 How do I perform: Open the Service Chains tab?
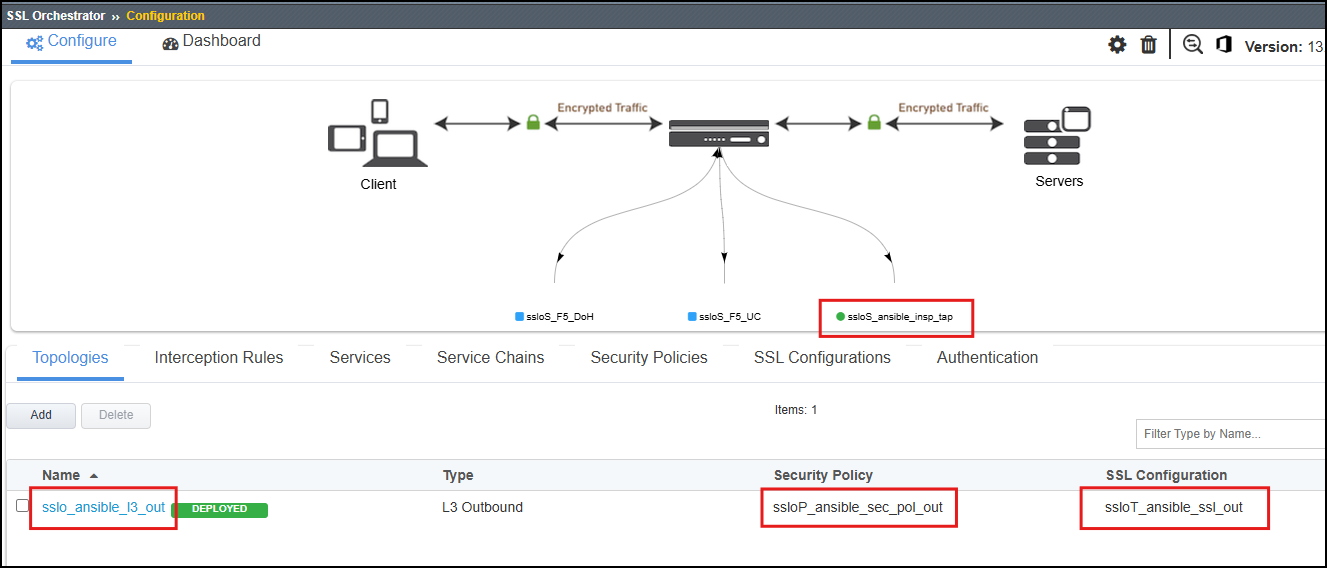tap(491, 358)
